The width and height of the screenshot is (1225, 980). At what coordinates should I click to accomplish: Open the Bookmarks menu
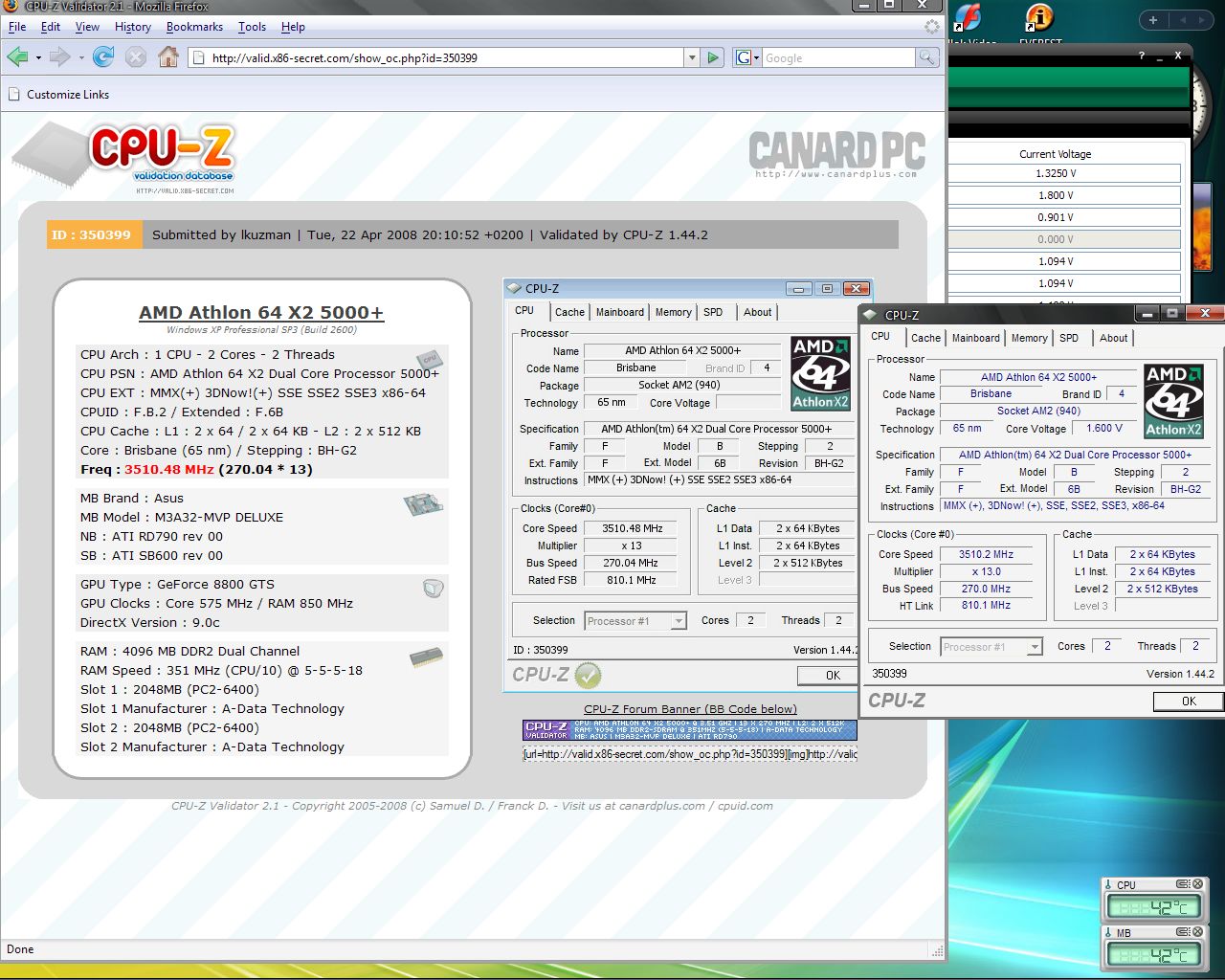pos(194,27)
